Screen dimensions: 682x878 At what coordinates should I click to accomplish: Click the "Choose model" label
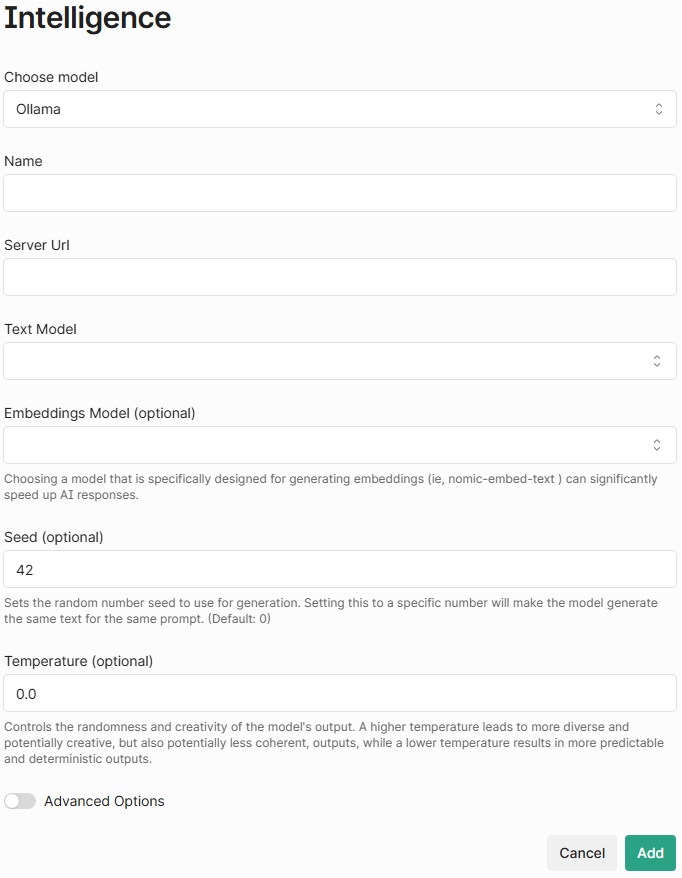click(51, 77)
